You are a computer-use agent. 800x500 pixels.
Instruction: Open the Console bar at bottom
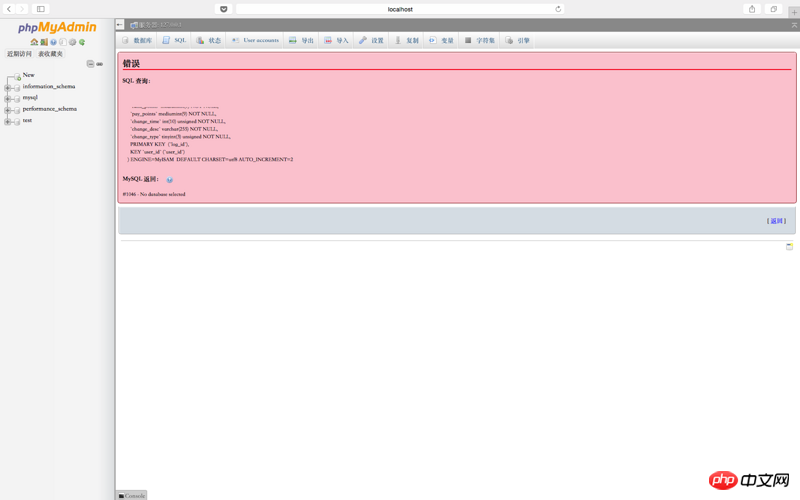(x=132, y=495)
